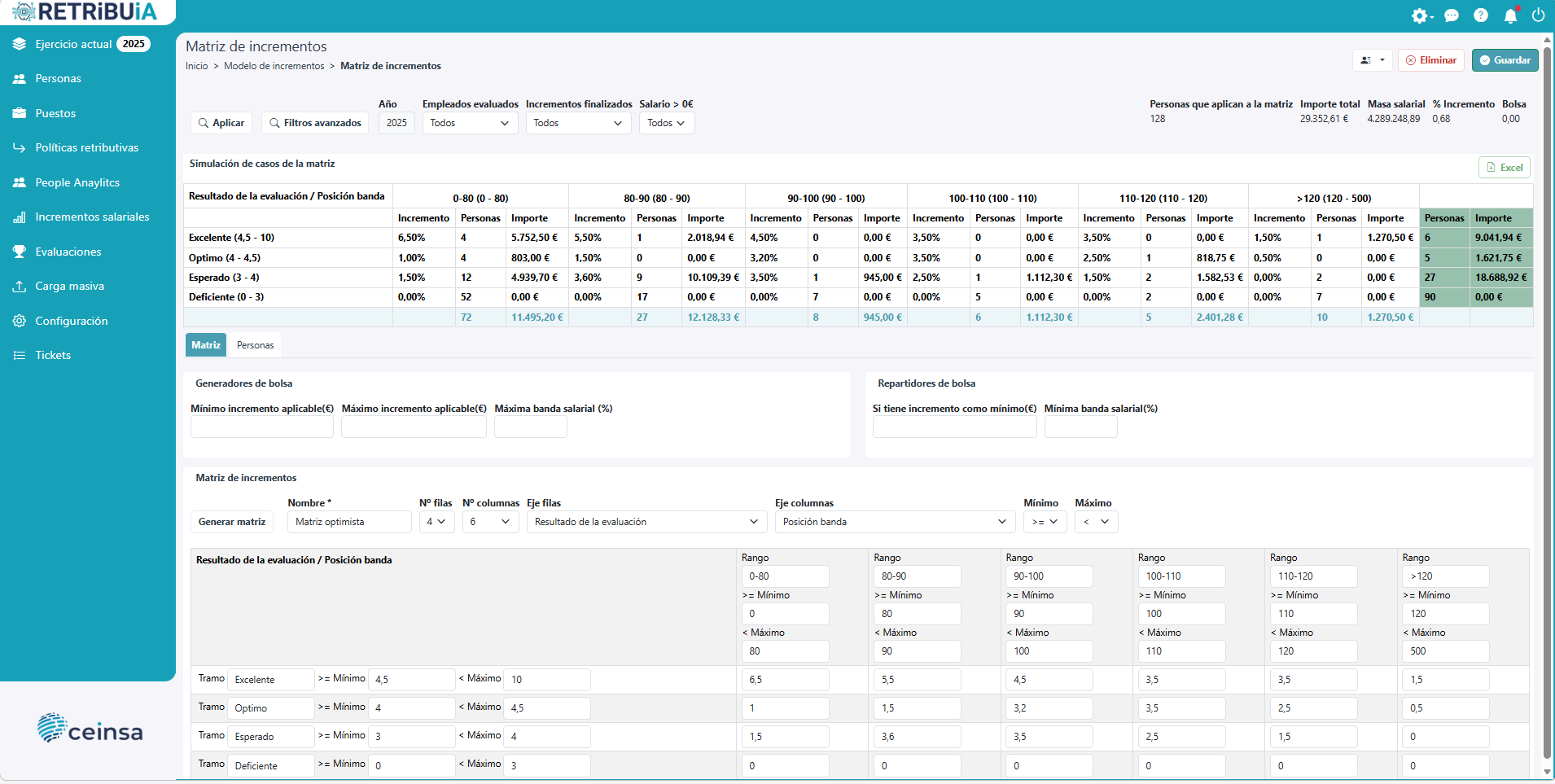Click the 18.688,92 € total cell

click(1500, 278)
